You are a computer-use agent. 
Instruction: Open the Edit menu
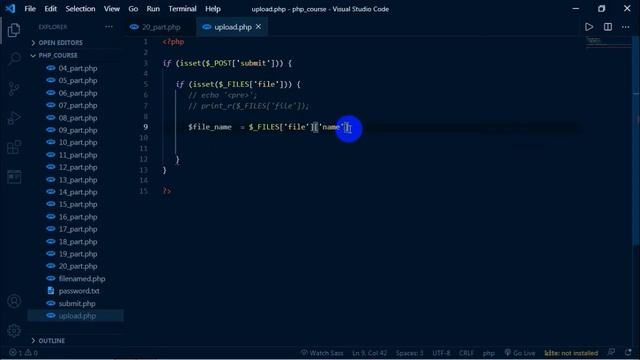[x=51, y=9]
